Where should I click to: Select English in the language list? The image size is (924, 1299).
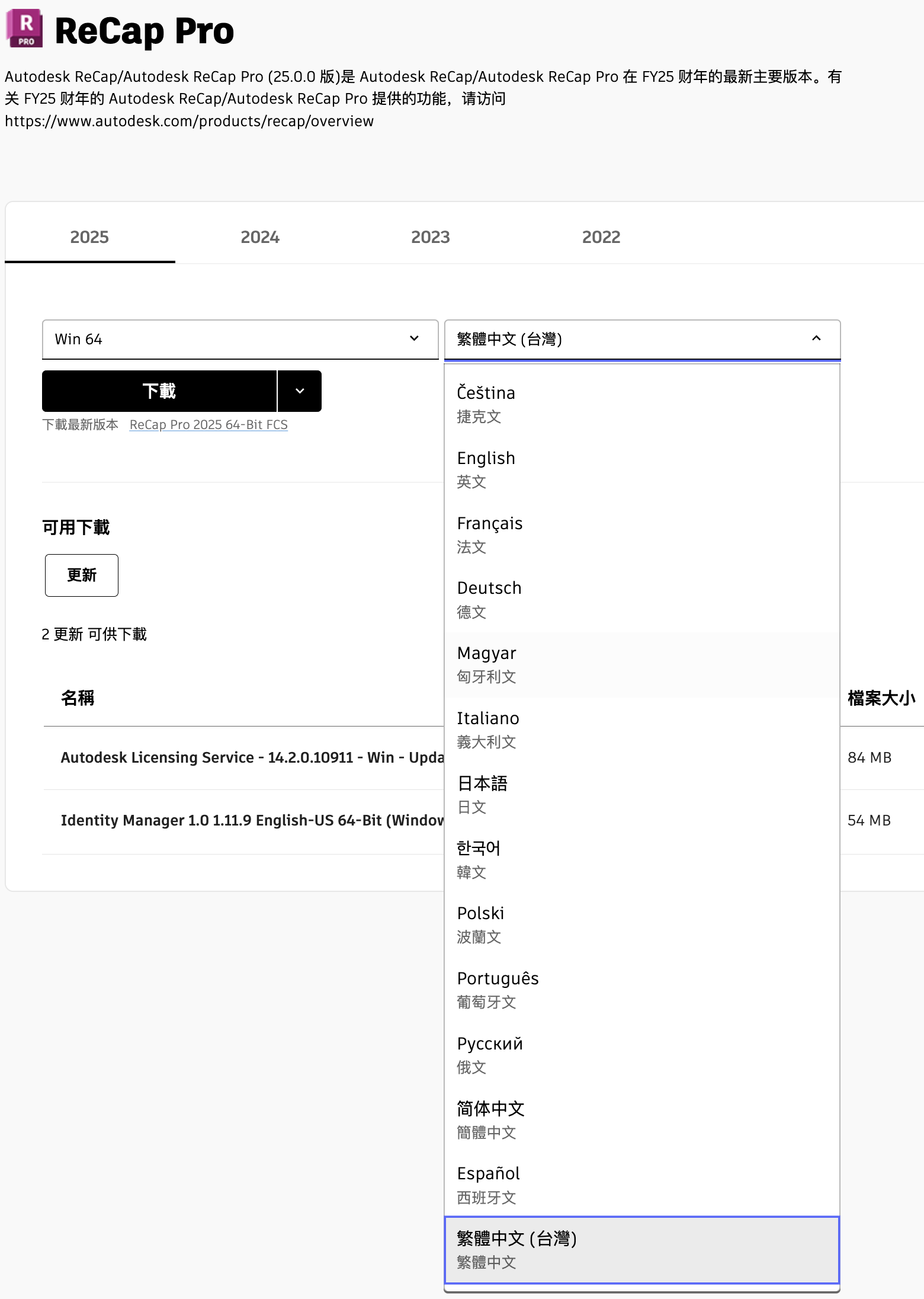[x=642, y=469]
